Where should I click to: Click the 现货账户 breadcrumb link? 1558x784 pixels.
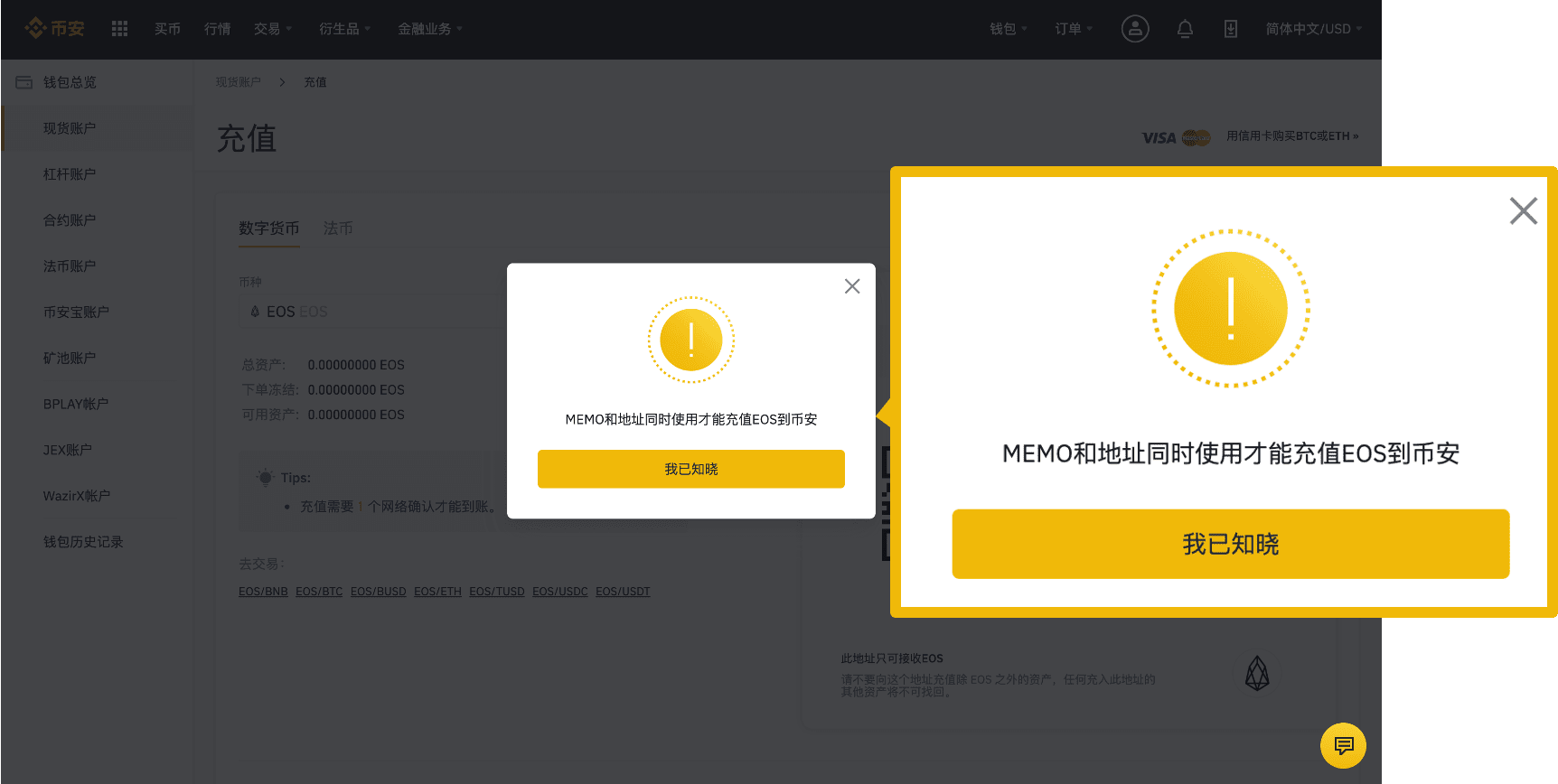click(238, 82)
